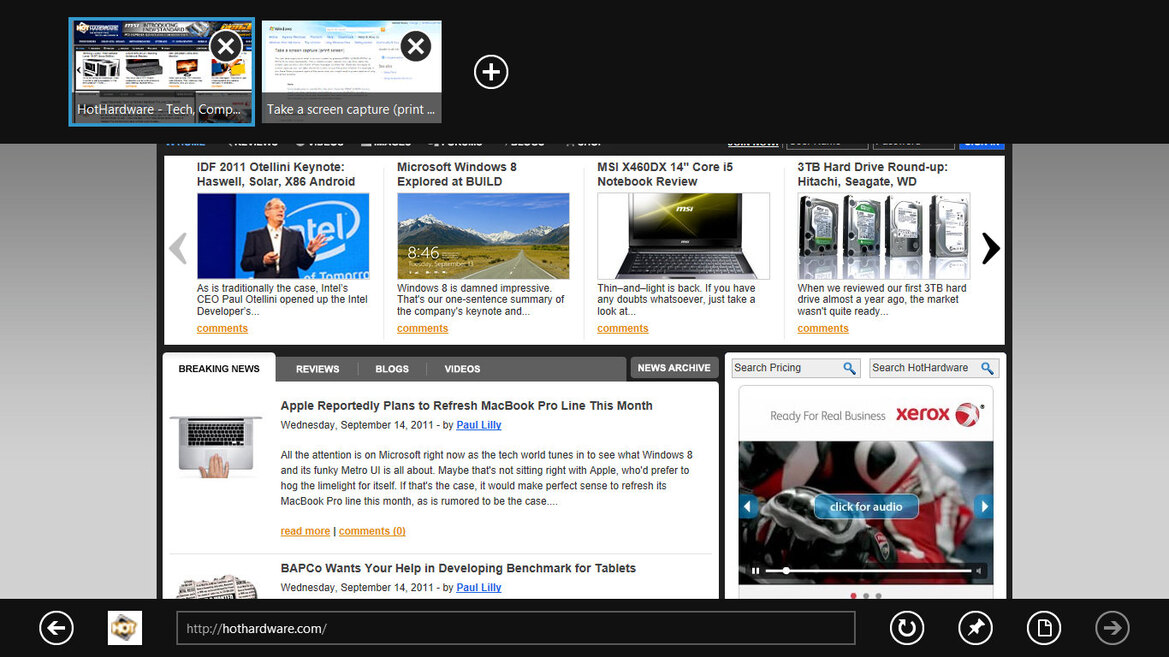Close the 'Take a screen capture' tab
Screen dimensions: 1169x657
click(x=417, y=47)
